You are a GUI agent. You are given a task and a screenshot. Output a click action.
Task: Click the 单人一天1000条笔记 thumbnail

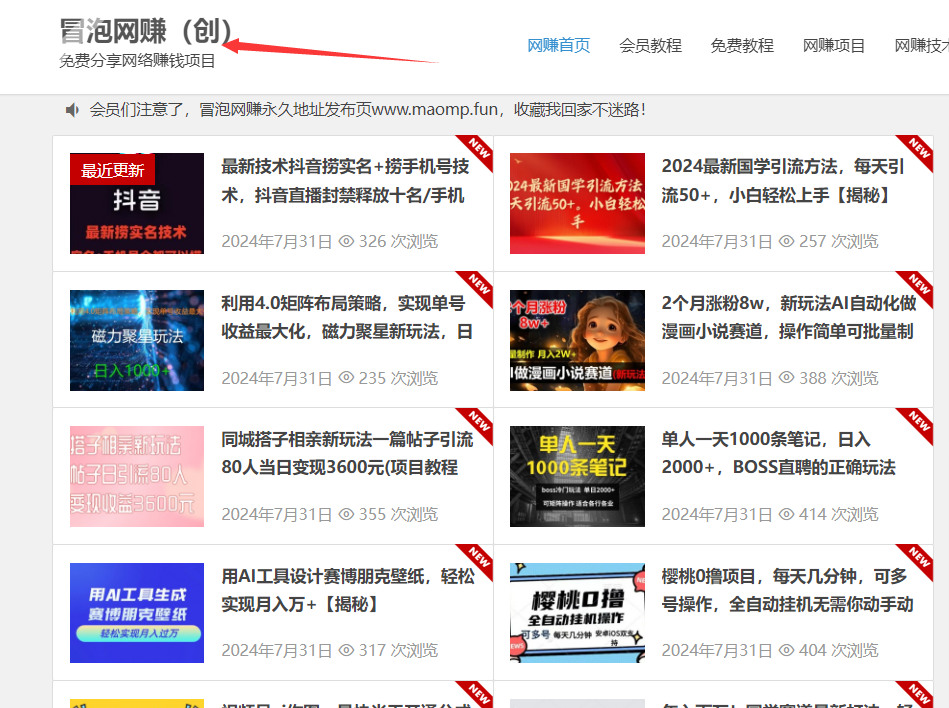[x=577, y=476]
